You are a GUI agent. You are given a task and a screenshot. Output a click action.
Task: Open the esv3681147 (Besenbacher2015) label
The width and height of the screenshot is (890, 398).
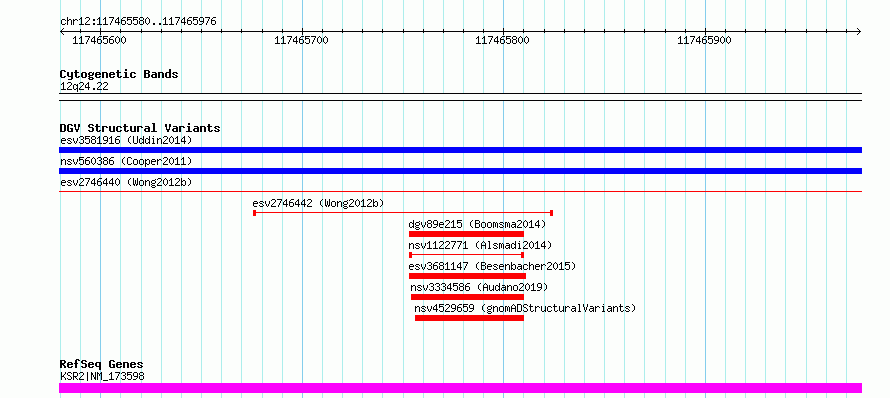[x=492, y=266]
